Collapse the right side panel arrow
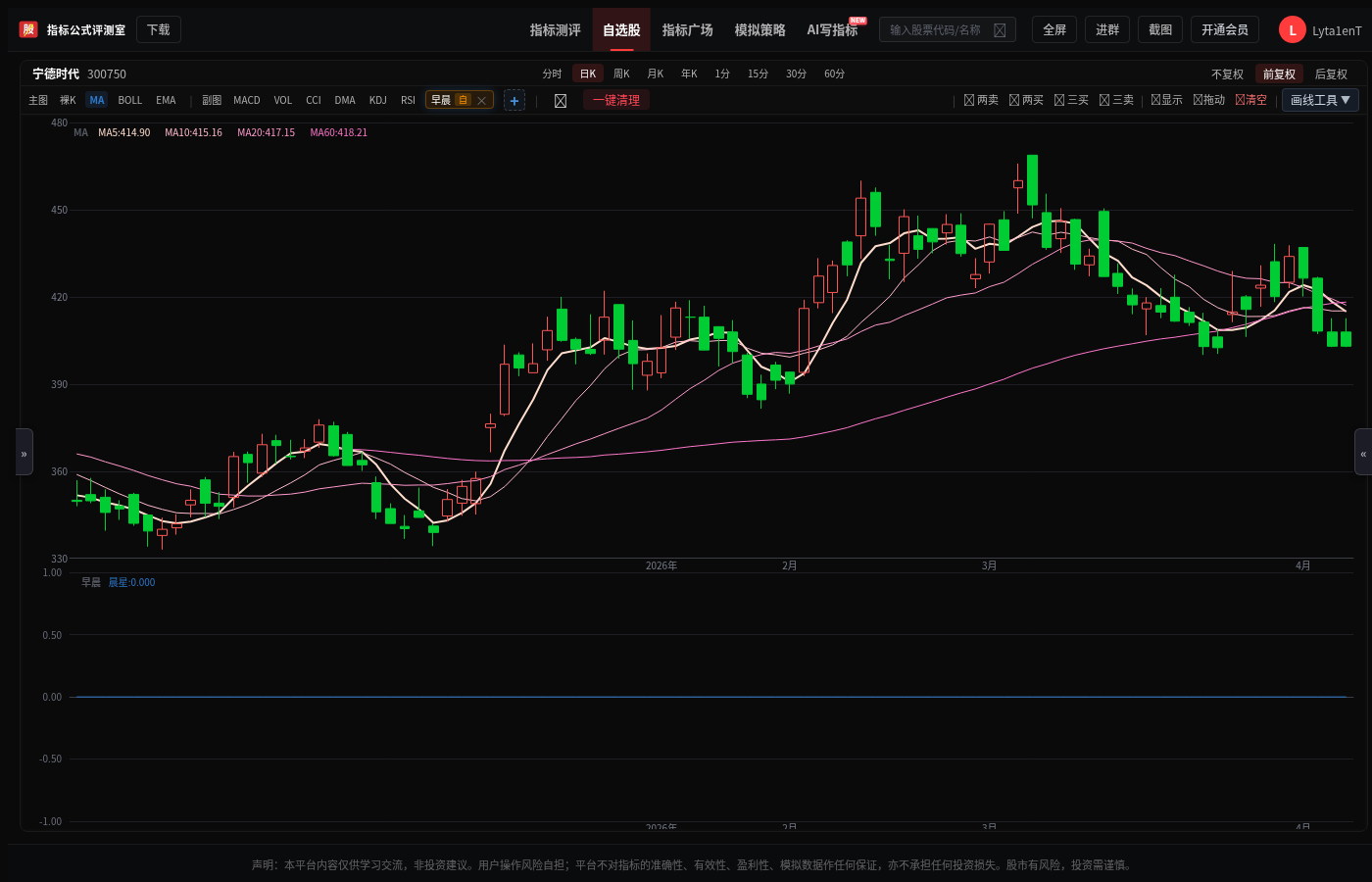The width and height of the screenshot is (1372, 882). 1362,452
